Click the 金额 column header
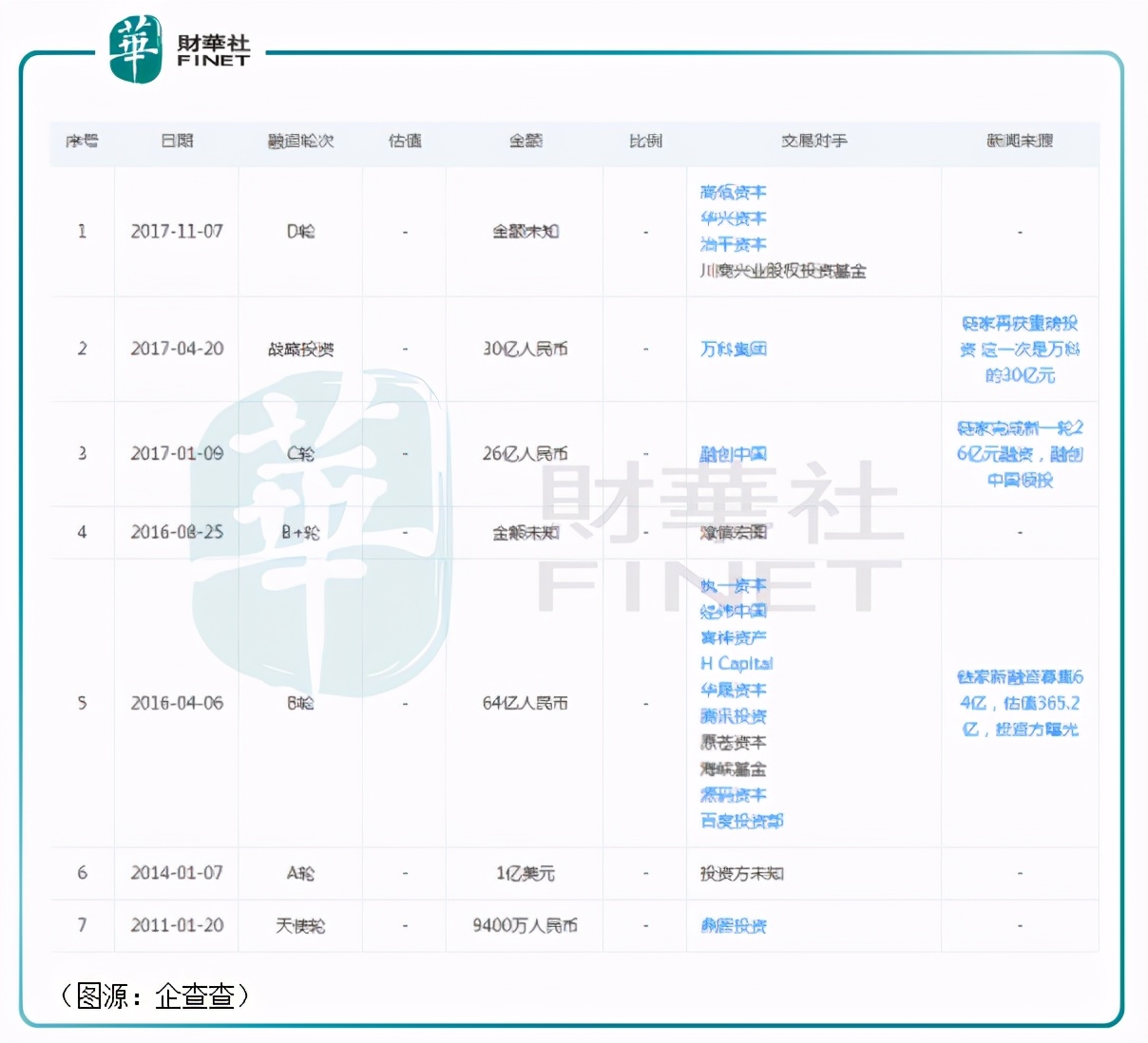 pos(524,141)
